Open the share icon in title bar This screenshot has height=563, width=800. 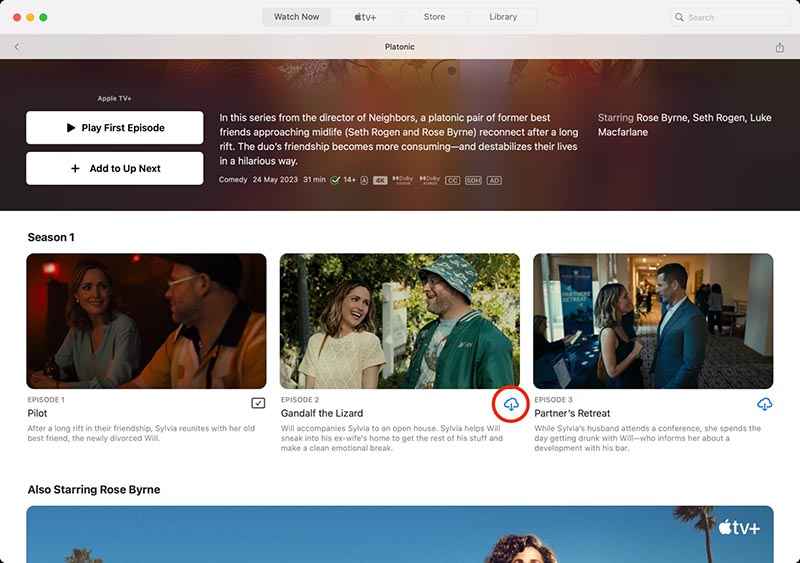pos(780,47)
